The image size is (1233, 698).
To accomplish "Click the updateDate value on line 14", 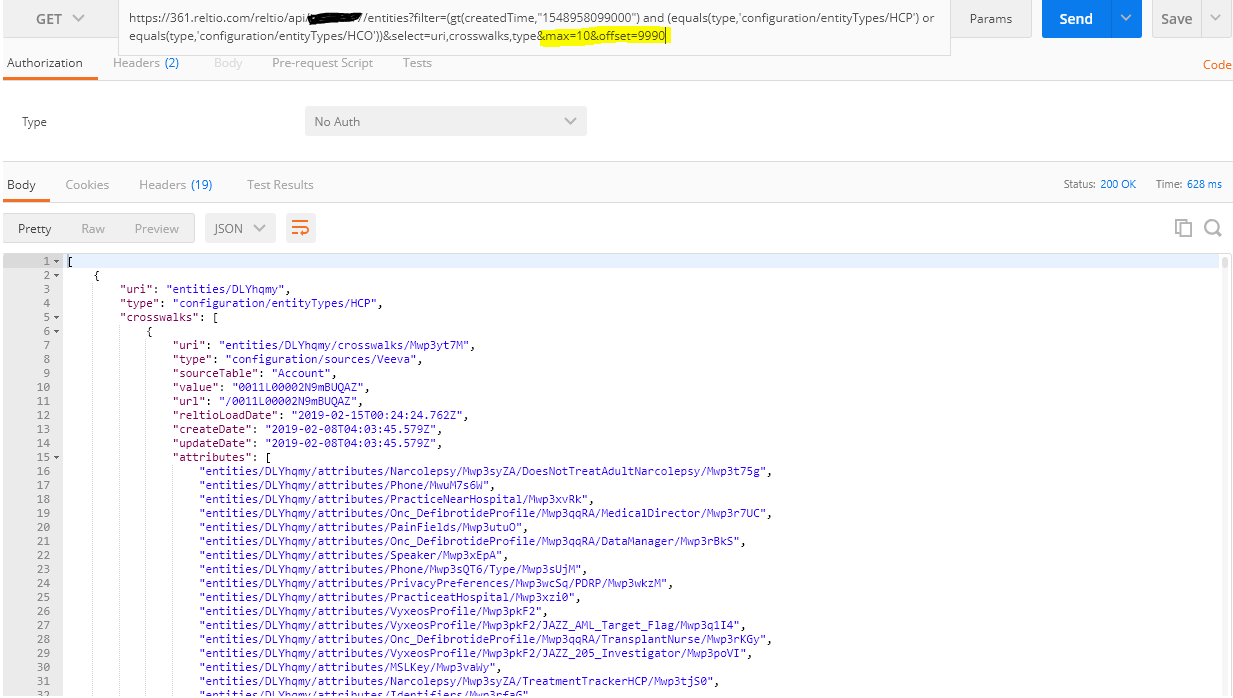I will coord(352,443).
